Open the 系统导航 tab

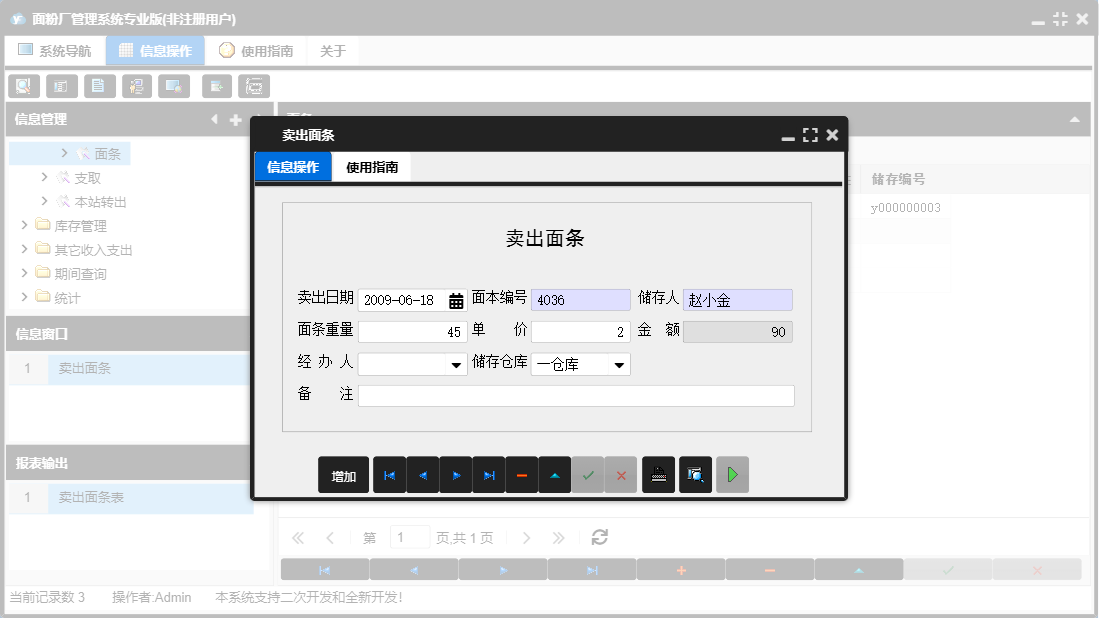[55, 49]
